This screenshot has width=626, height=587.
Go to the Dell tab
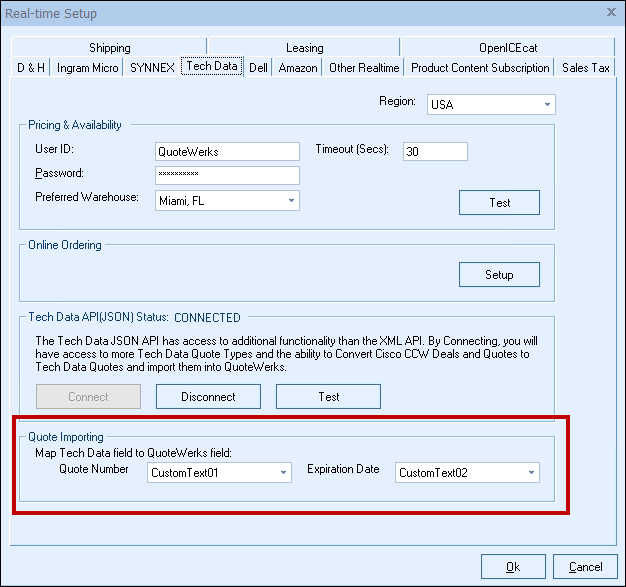click(258, 67)
